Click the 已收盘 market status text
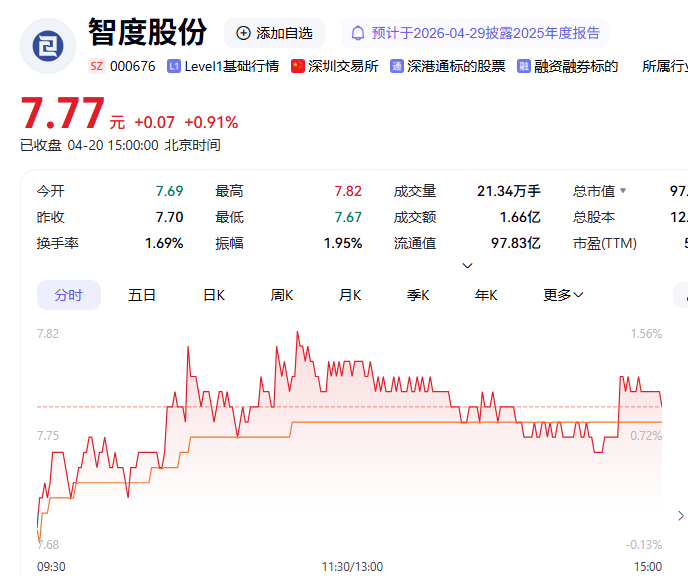This screenshot has width=688, height=577. 41,145
